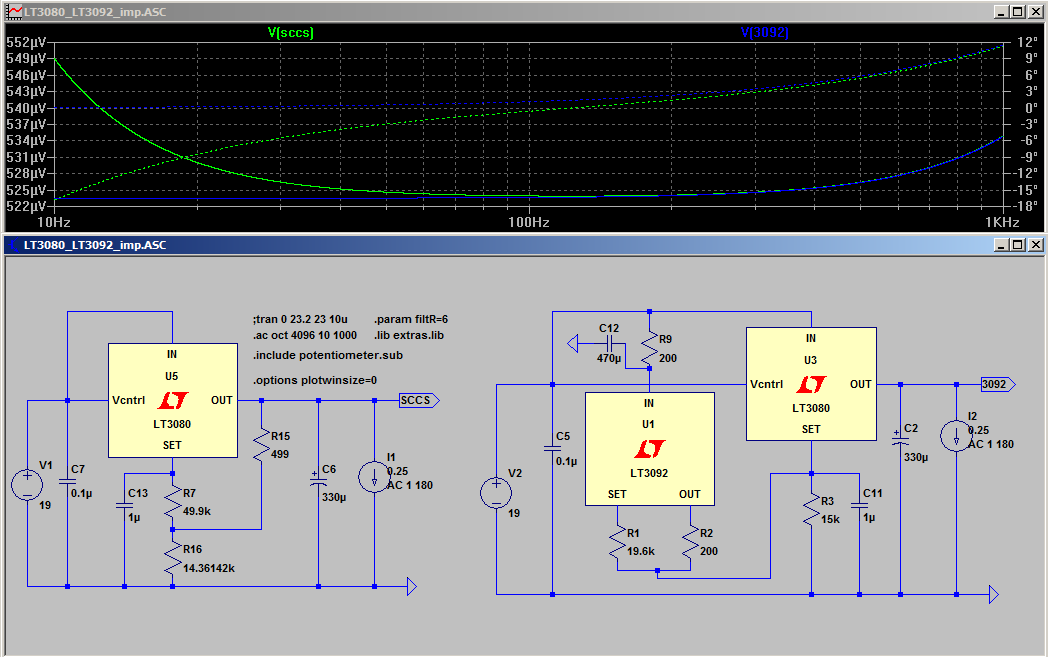Click the ground flag of the right circuit
This screenshot has width=1048, height=657.
994,594
